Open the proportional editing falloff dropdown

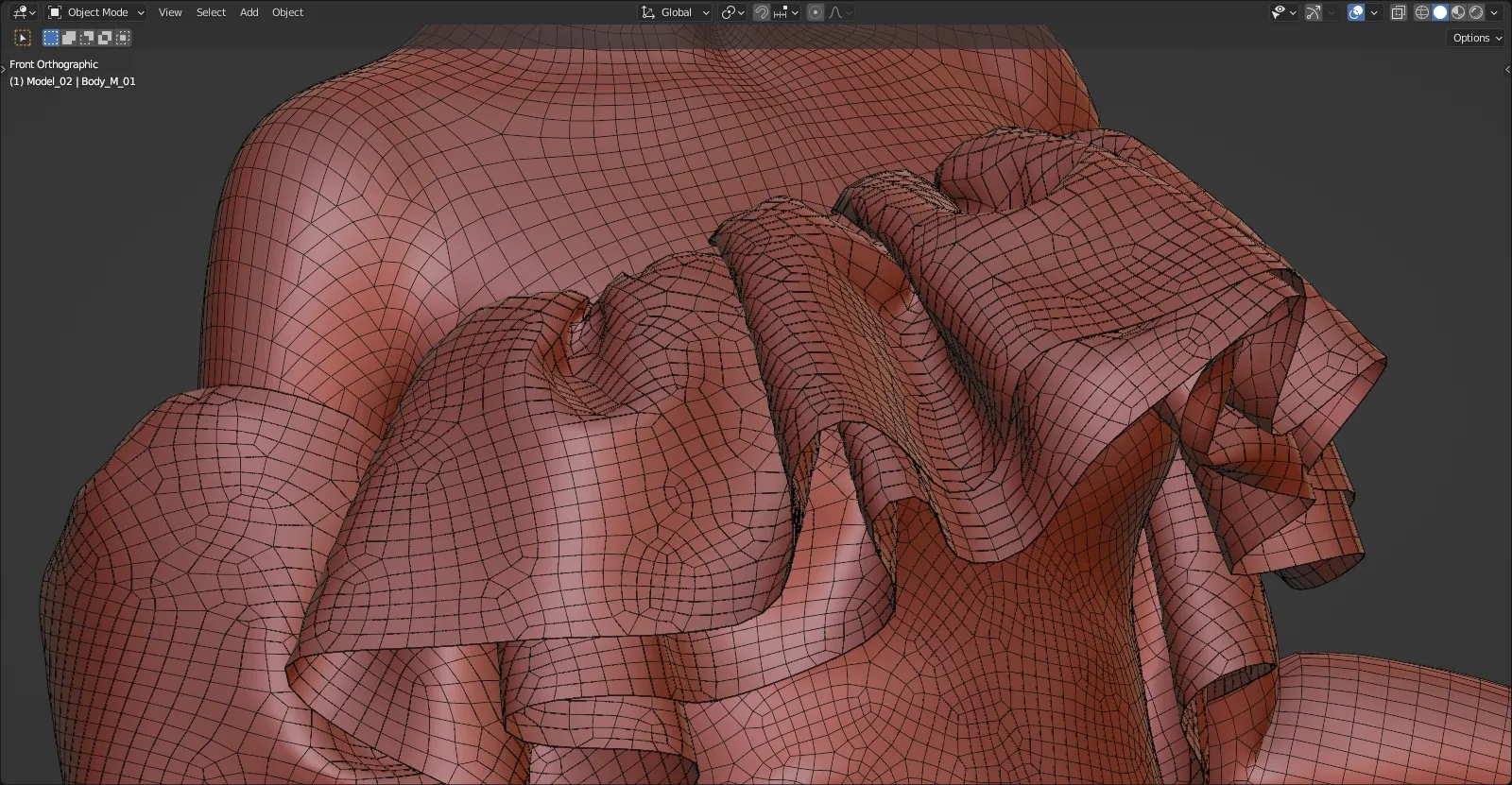[840, 12]
